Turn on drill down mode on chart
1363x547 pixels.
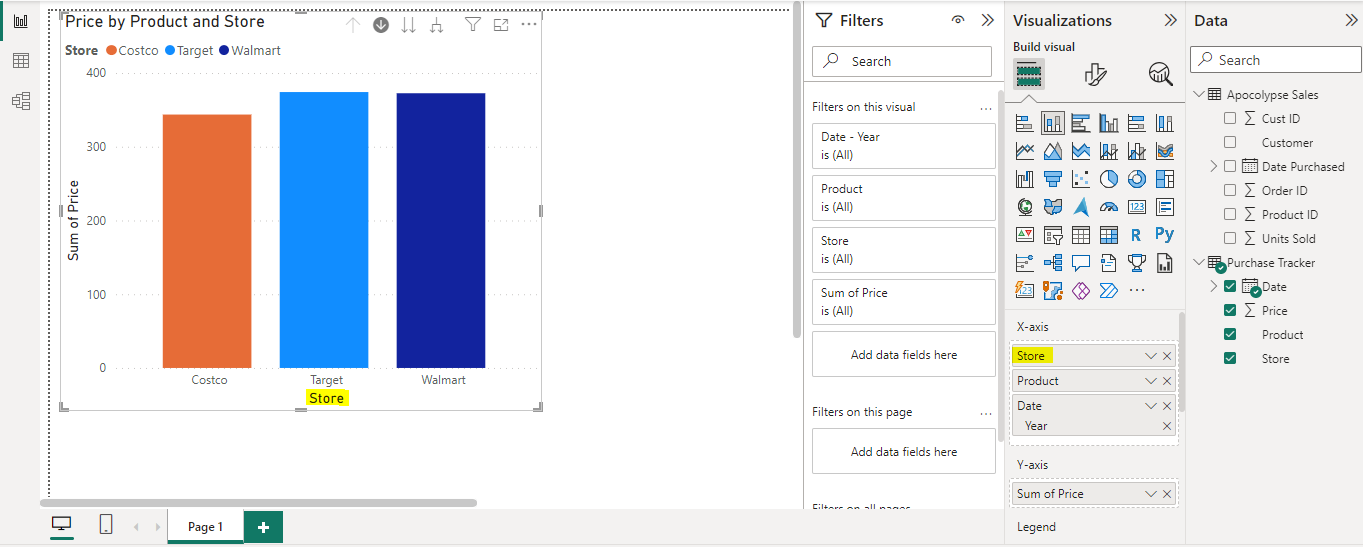(381, 25)
